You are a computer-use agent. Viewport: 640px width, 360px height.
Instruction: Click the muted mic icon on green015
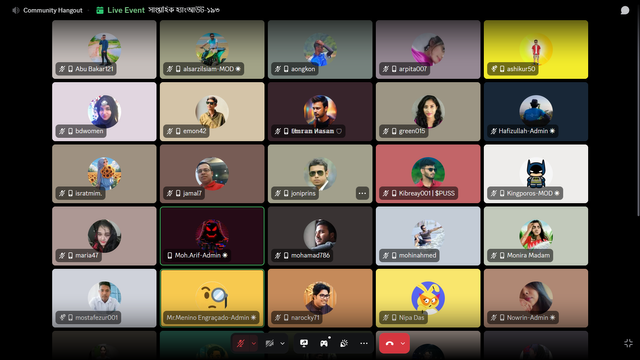(x=386, y=131)
